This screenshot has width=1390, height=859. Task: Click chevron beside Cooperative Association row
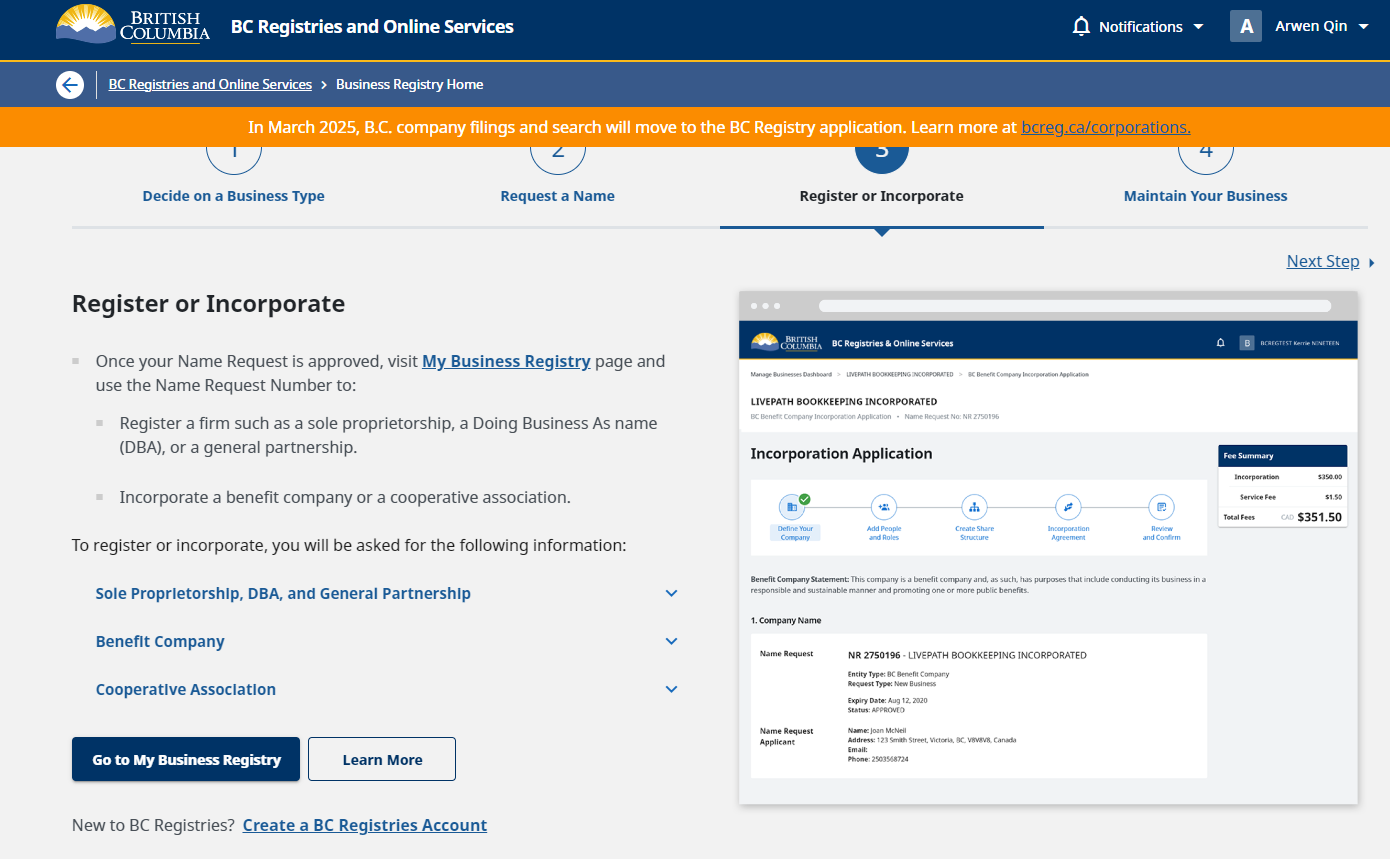pos(672,689)
